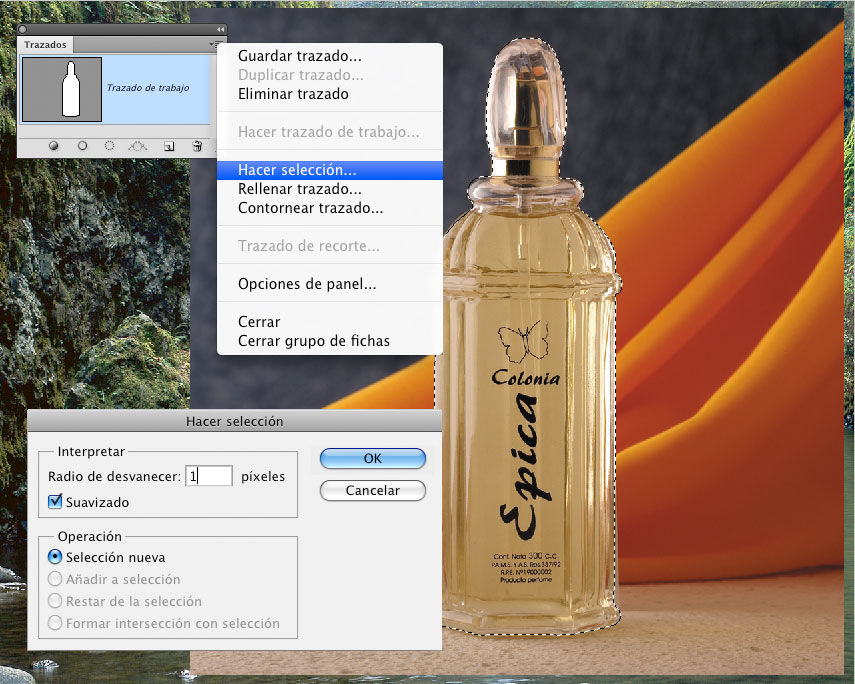
Task: Choose 'Hacer selección...' menu item
Action: tap(329, 170)
